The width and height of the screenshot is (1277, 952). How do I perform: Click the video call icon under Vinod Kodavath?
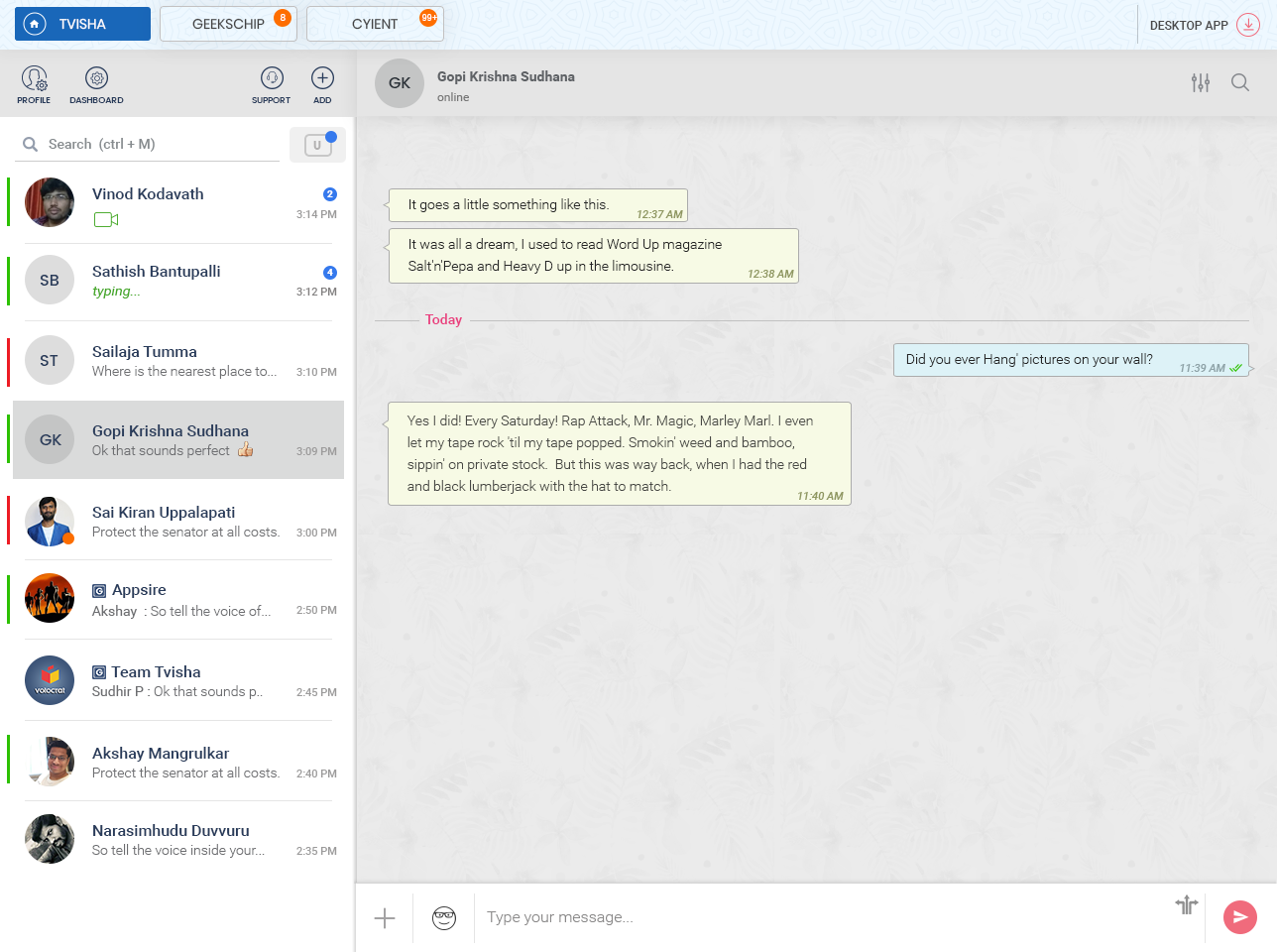[106, 220]
